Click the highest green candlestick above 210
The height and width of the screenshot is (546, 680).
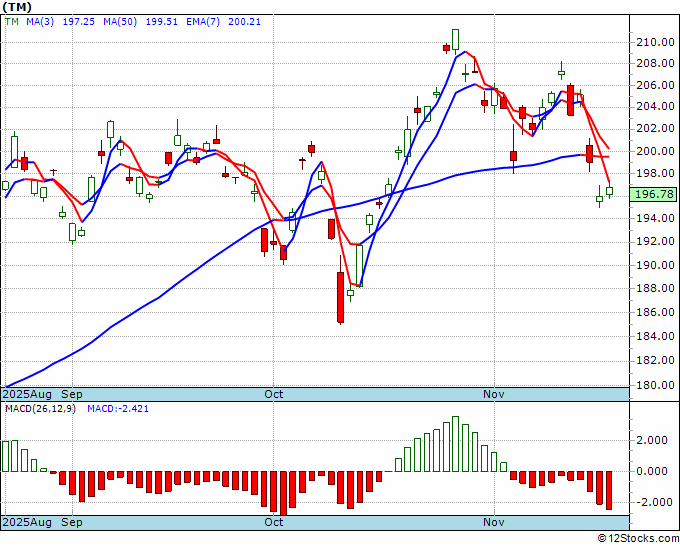[455, 39]
